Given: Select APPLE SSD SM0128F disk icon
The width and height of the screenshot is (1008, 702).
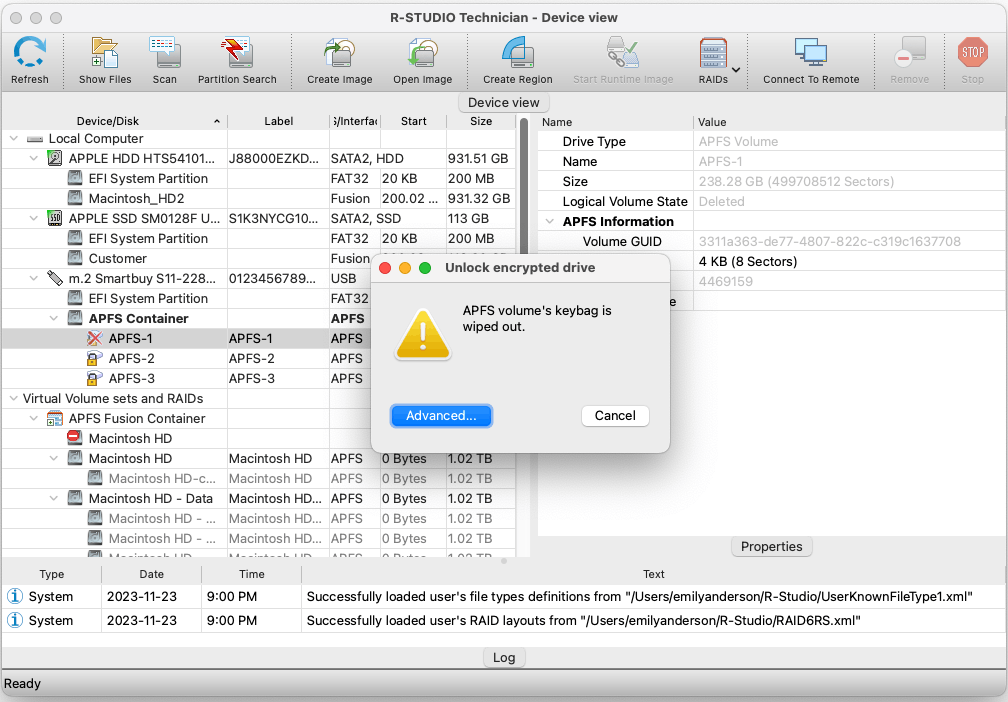Looking at the screenshot, I should [55, 218].
